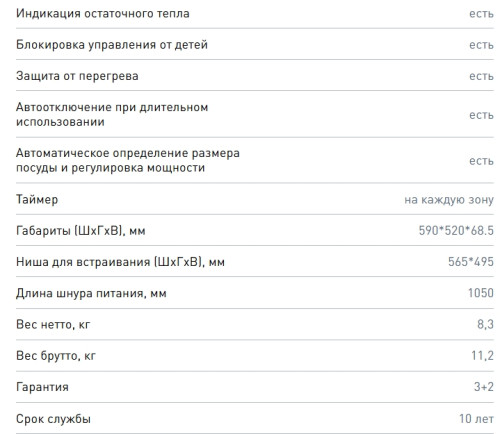Select the 'Блокировка управления от детей' row
The width and height of the screenshot is (500, 434).
[x=255, y=44]
